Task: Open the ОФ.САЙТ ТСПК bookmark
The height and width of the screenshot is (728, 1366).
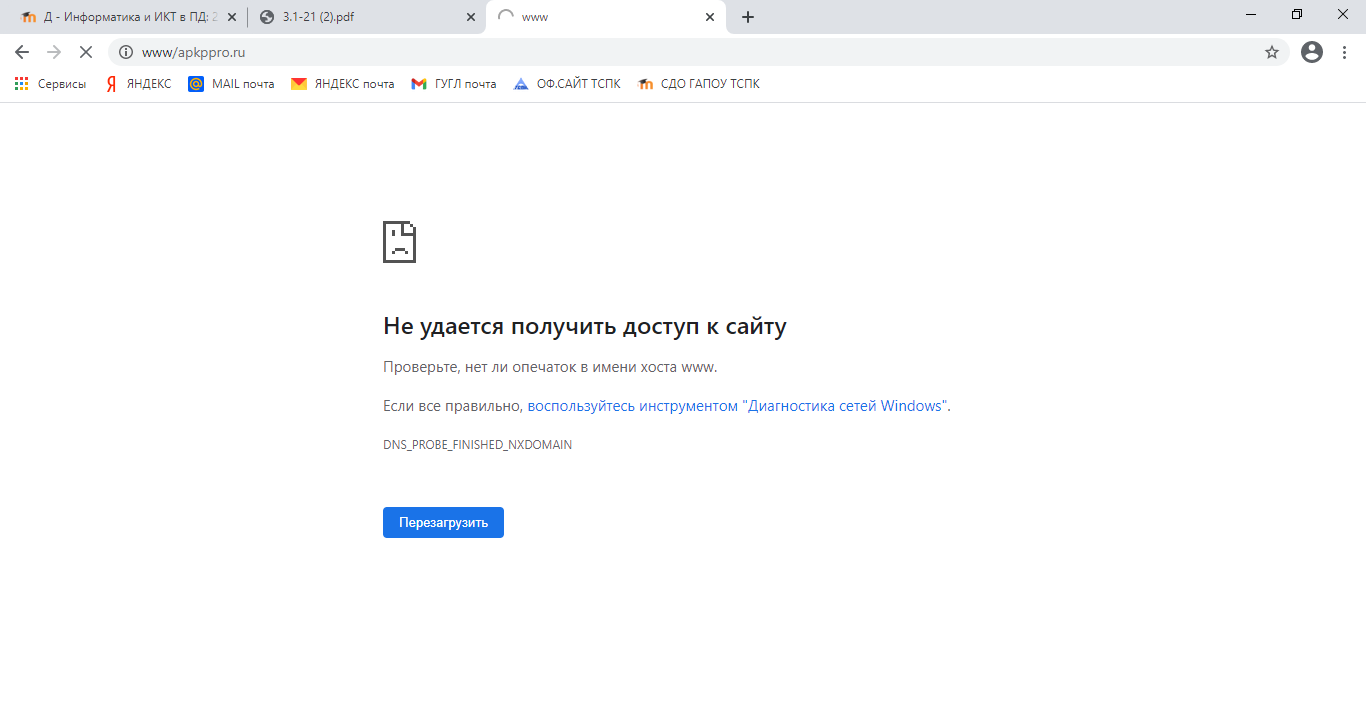Action: tap(566, 84)
